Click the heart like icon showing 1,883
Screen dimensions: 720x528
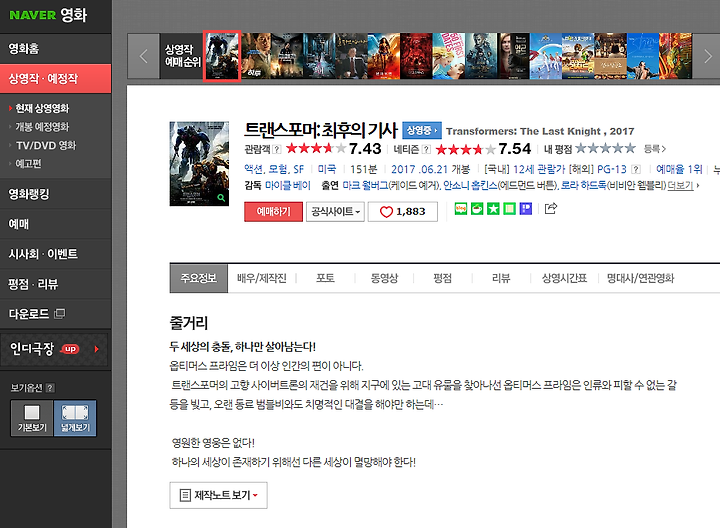(386, 212)
